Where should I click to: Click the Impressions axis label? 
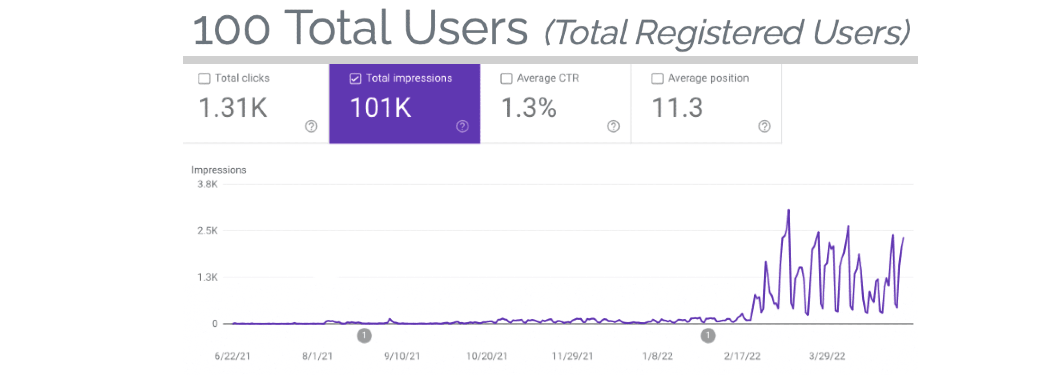tap(219, 170)
